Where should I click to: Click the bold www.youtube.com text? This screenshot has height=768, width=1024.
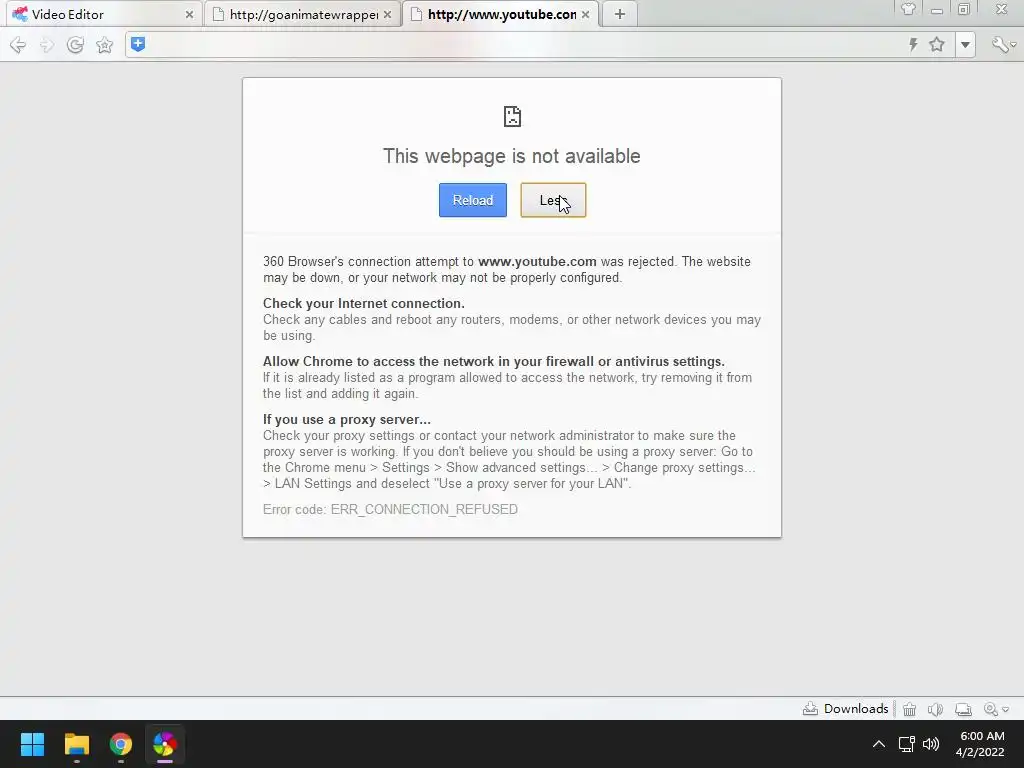click(537, 261)
